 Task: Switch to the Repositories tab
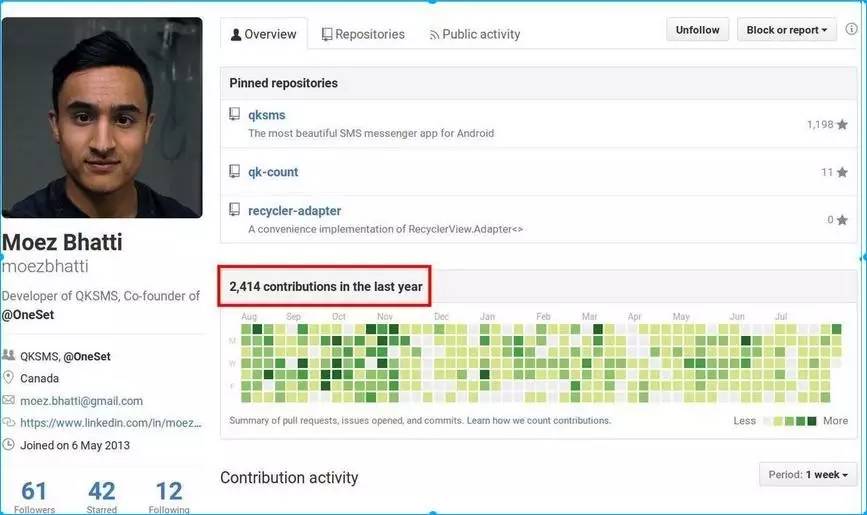pos(363,34)
